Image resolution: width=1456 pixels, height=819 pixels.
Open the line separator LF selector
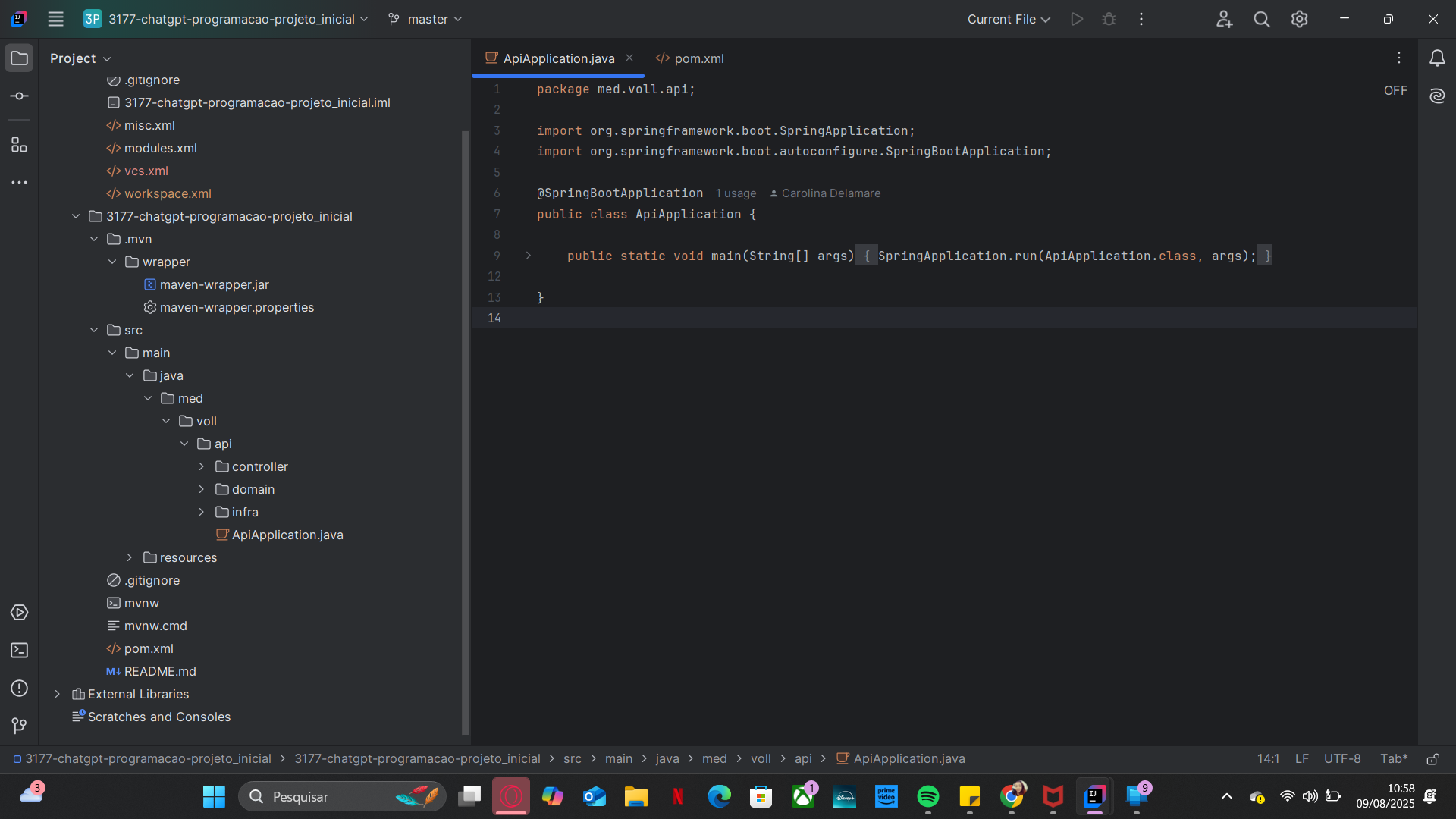(1302, 759)
